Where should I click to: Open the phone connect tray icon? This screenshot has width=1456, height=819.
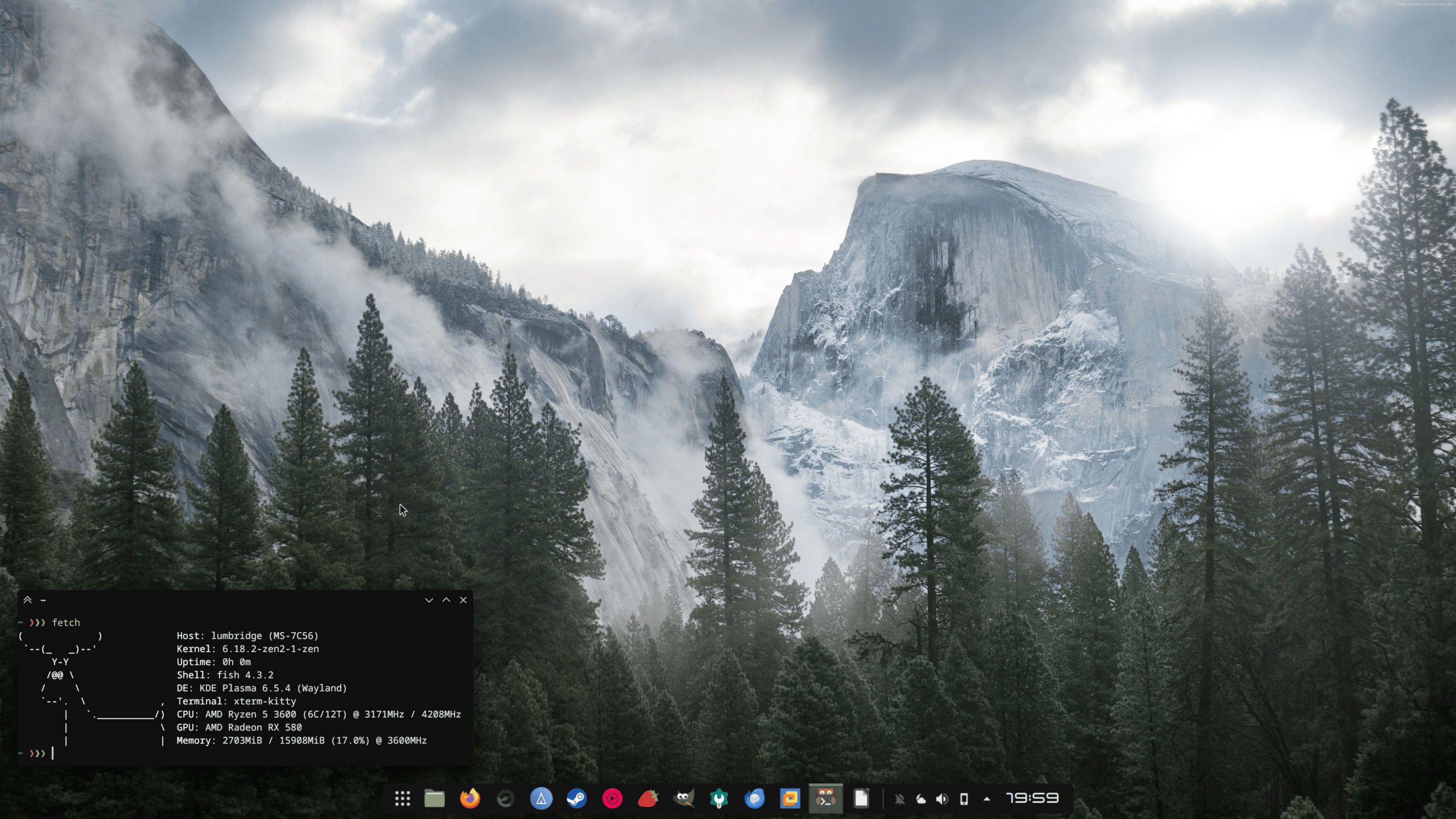click(x=964, y=799)
